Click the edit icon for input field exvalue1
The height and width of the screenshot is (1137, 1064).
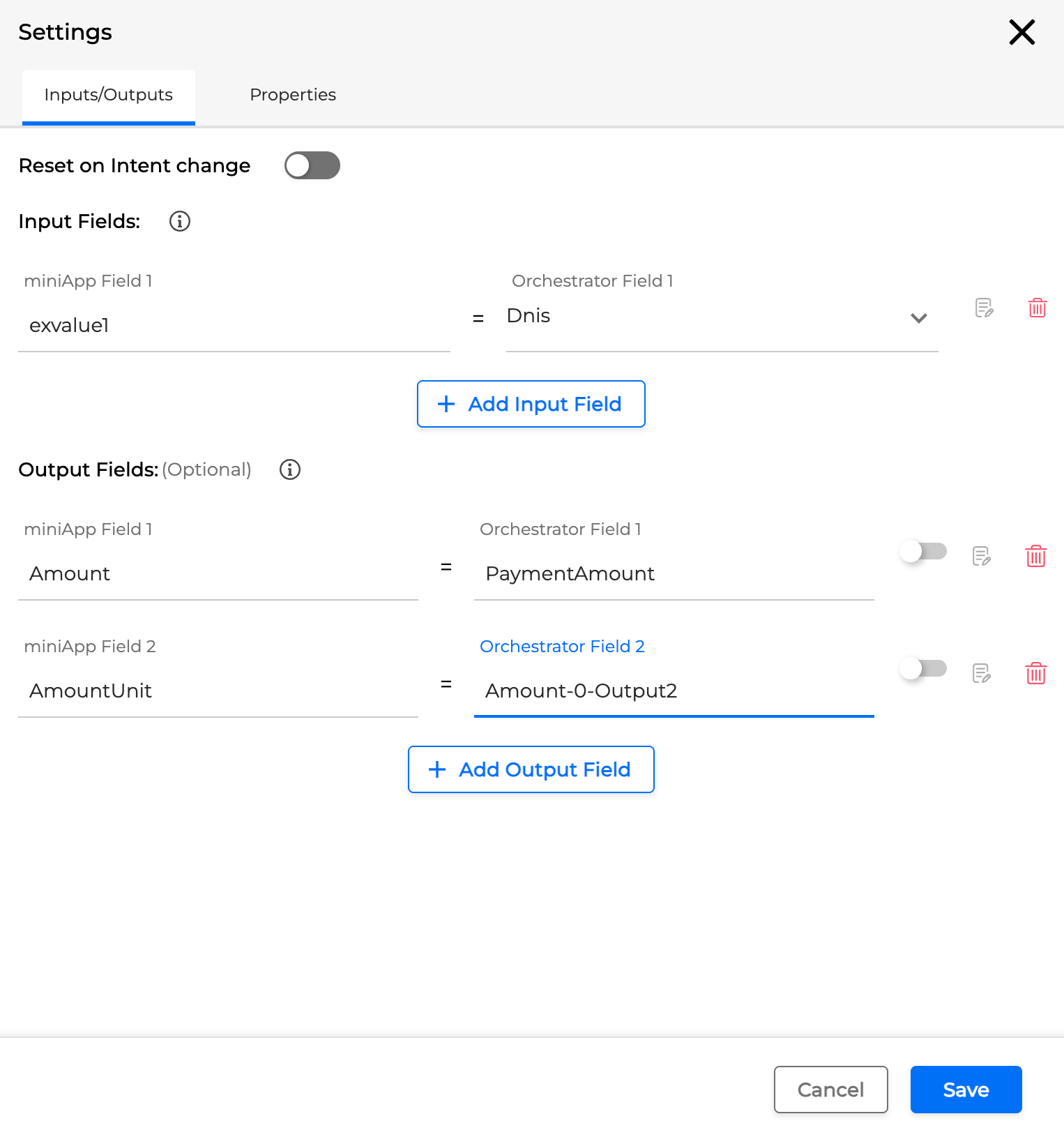click(984, 308)
